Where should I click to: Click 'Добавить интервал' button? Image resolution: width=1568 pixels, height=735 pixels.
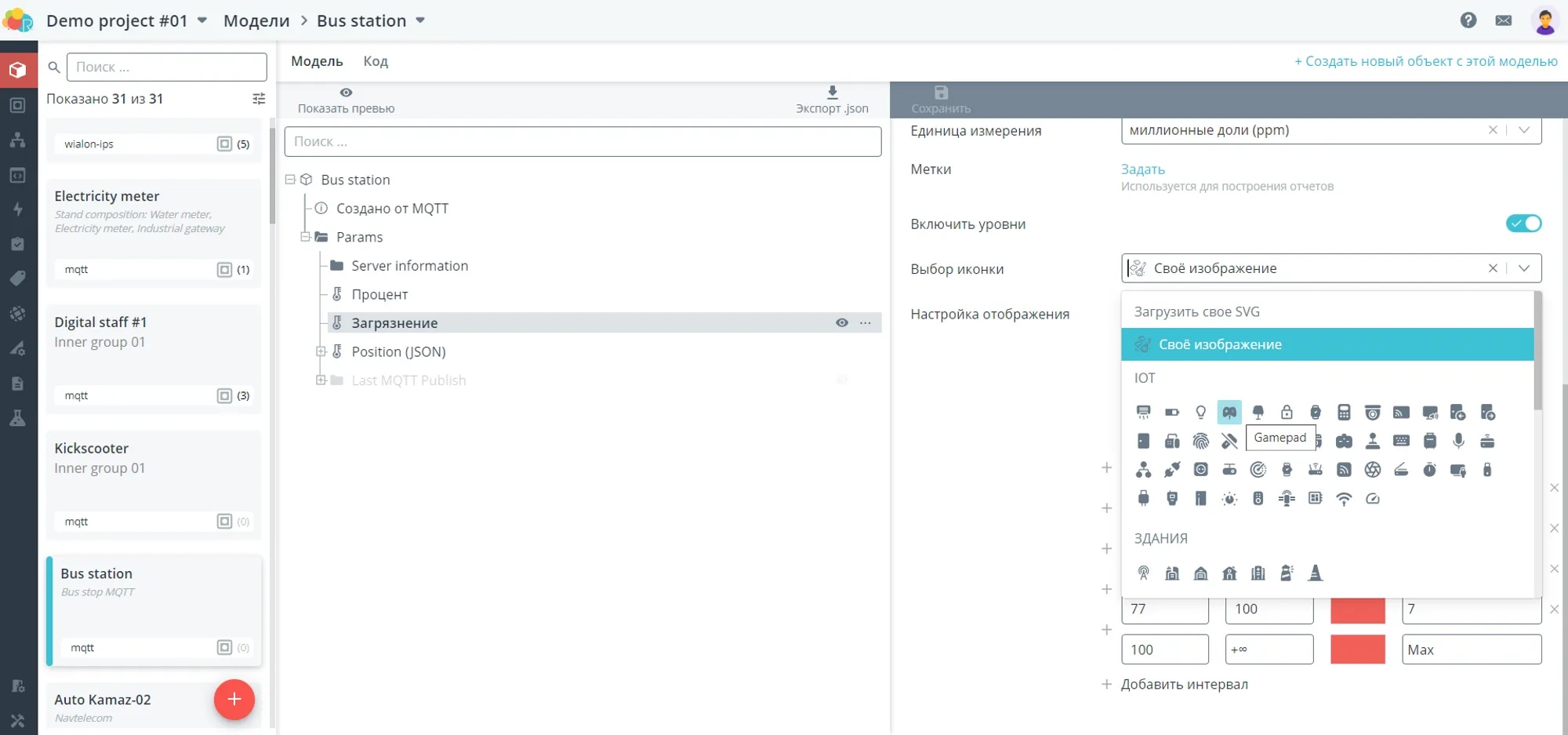coord(1184,685)
